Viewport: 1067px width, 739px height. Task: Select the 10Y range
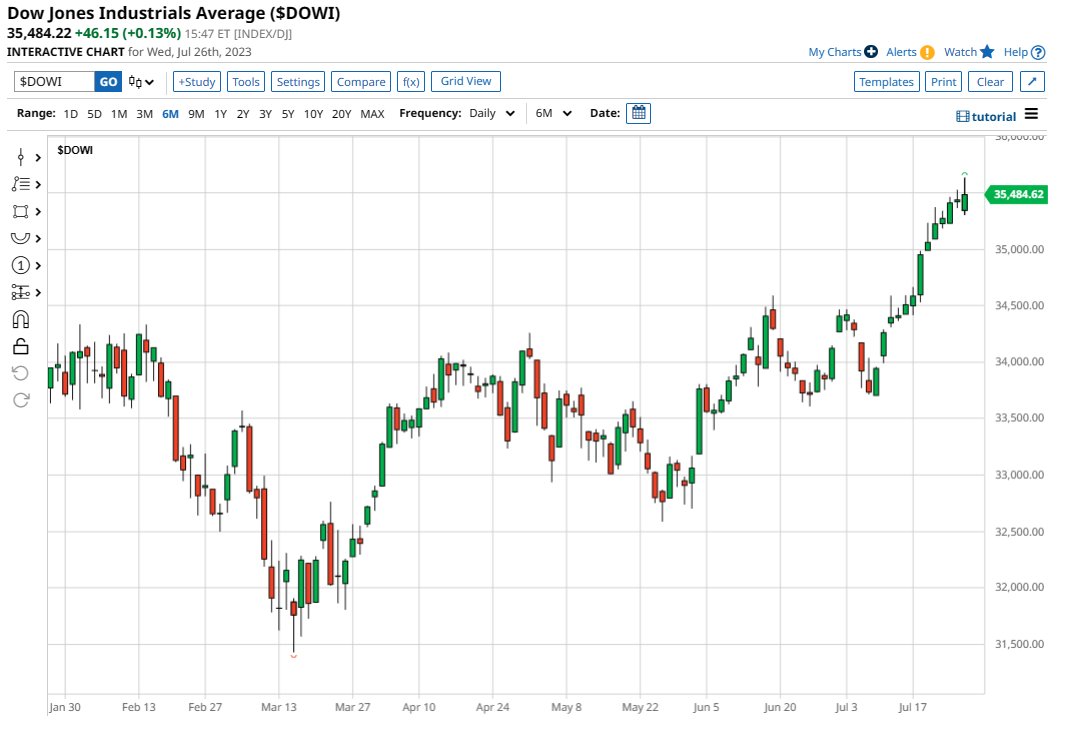[x=313, y=114]
